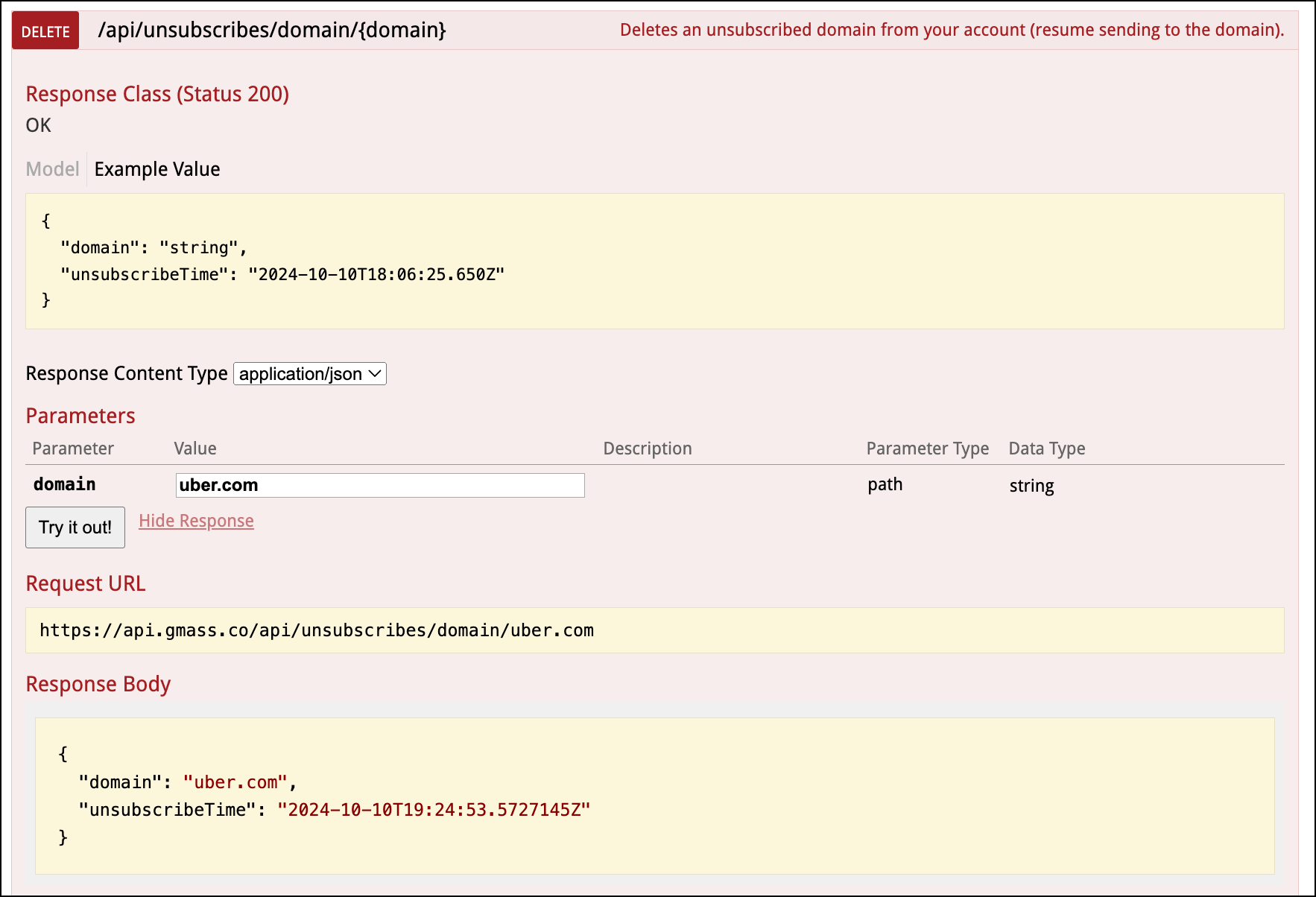Click the Description column header
Screen dimensions: 1316x897
coord(647,448)
